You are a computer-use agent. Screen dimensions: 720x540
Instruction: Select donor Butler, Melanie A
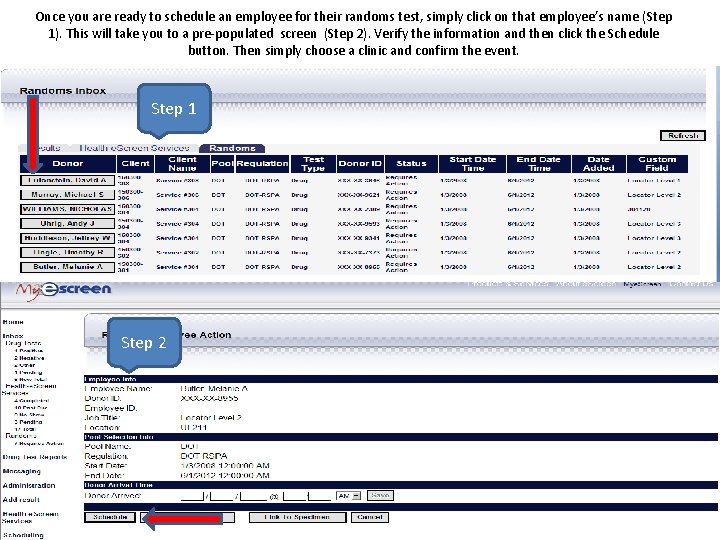67,267
